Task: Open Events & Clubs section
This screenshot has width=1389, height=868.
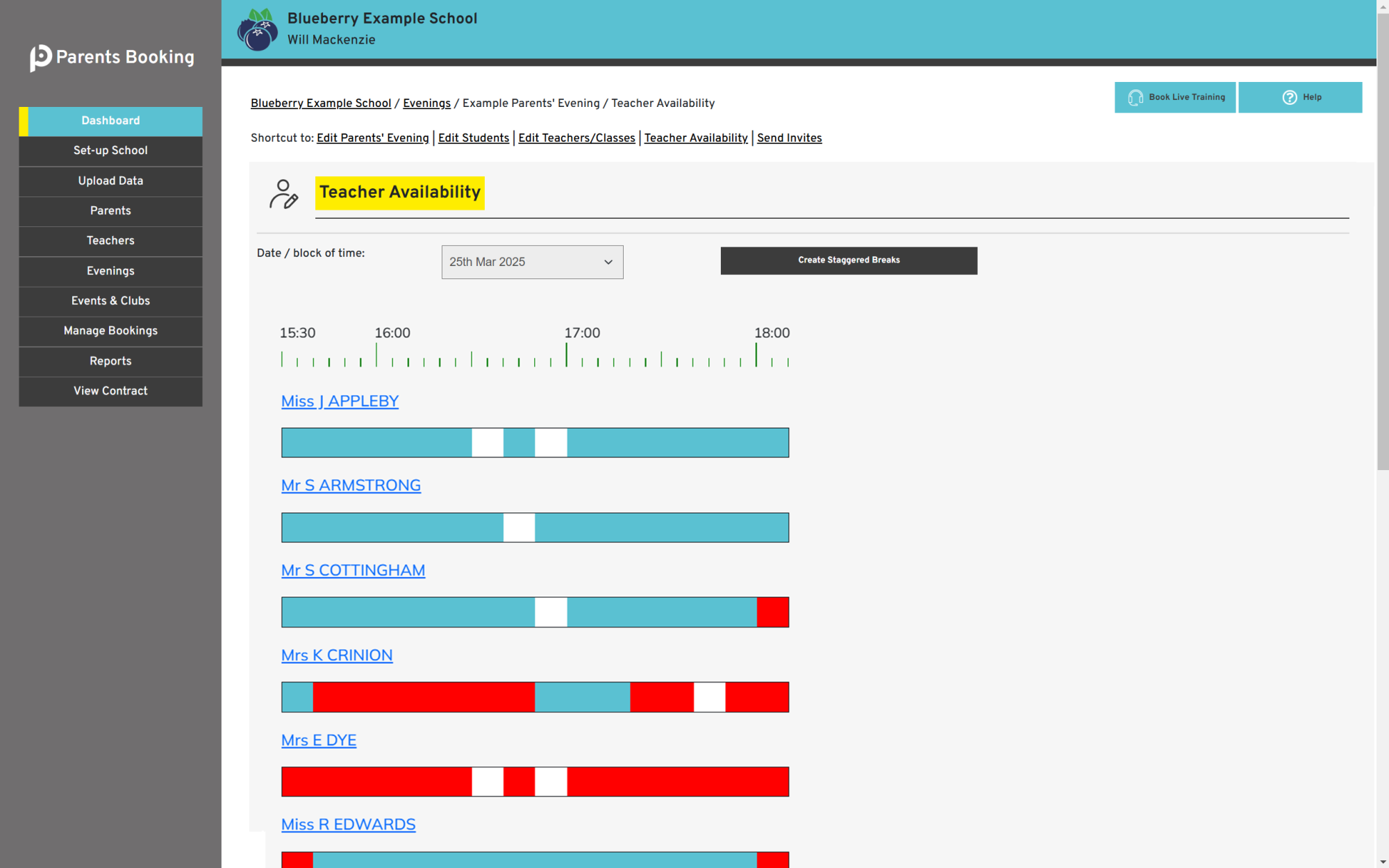Action: (110, 301)
